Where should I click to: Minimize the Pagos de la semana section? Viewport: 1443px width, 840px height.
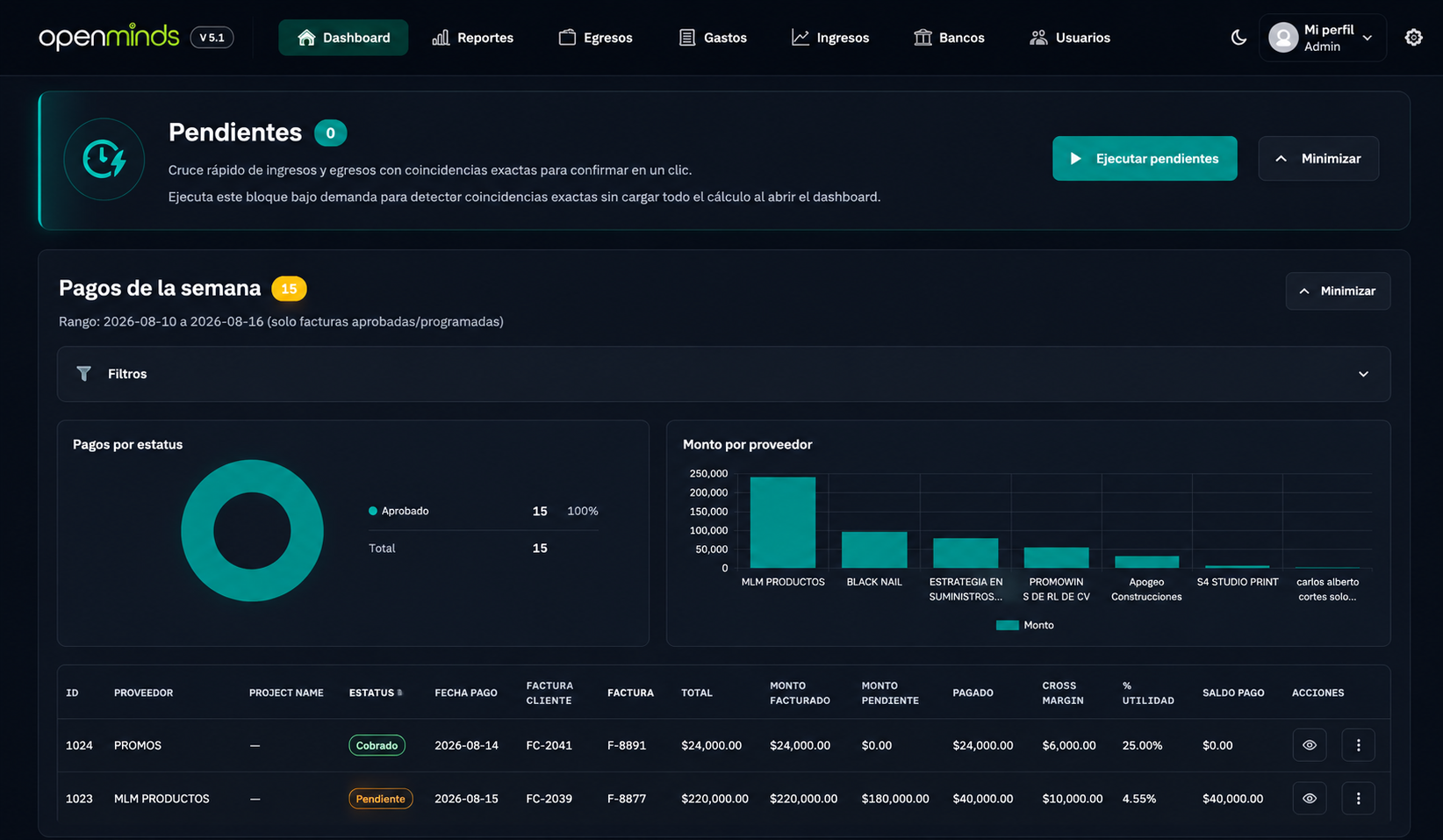coord(1338,291)
